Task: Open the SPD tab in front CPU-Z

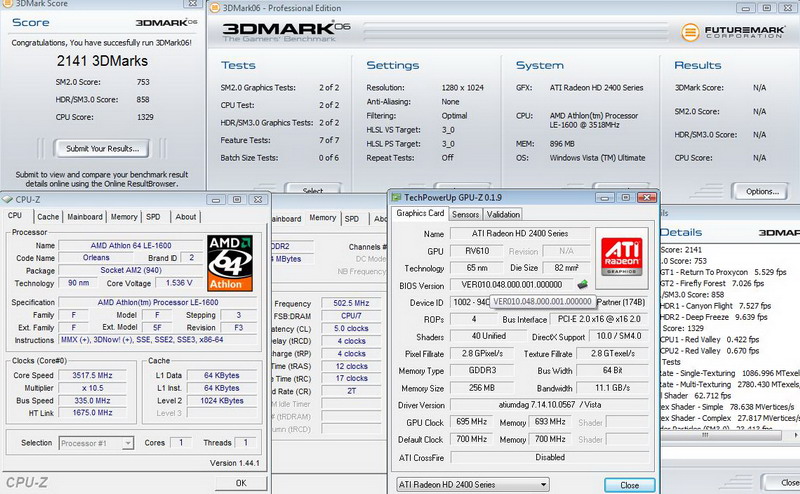Action: click(153, 217)
